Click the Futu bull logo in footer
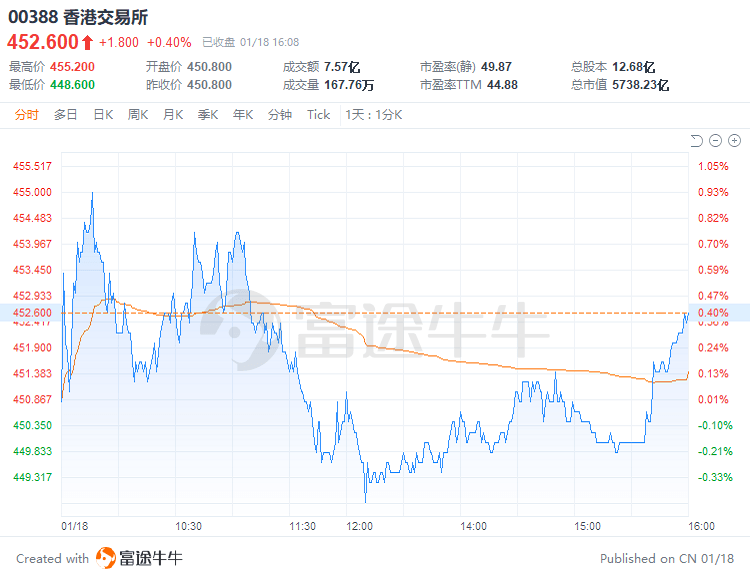Screen dimensions: 750x579 [x=106, y=558]
